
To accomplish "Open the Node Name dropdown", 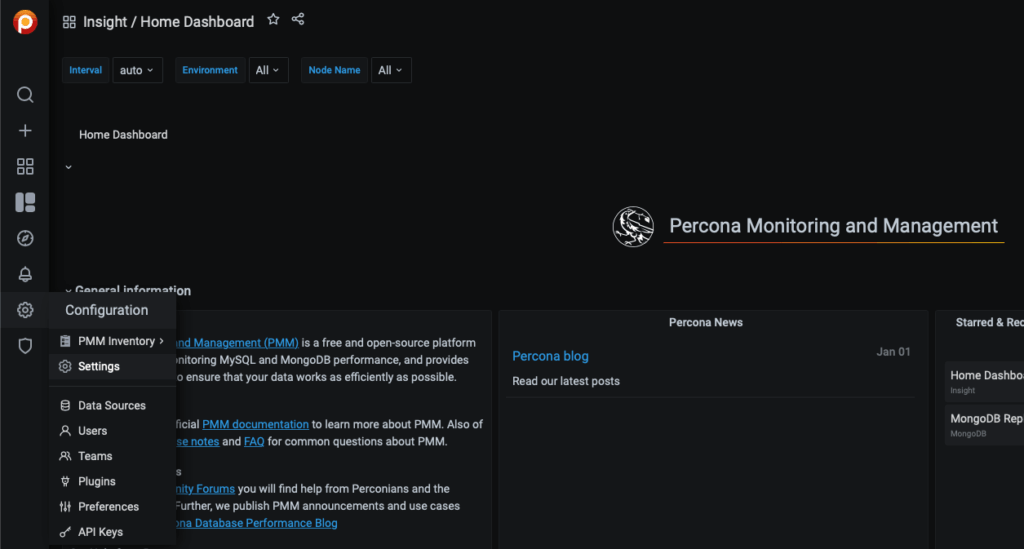I will click(x=390, y=70).
